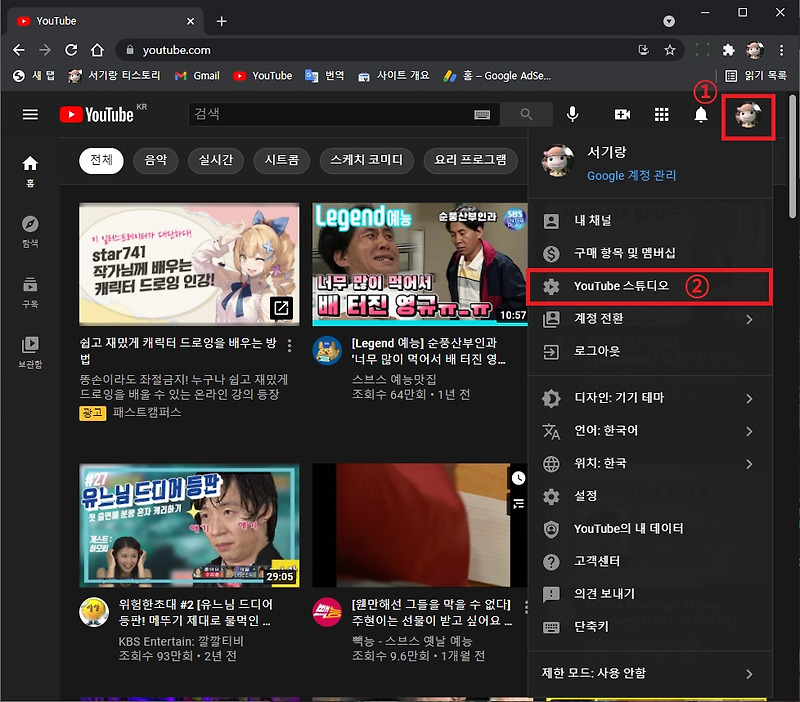The width and height of the screenshot is (800, 702).
Task: Open notifications bell
Action: pos(701,114)
